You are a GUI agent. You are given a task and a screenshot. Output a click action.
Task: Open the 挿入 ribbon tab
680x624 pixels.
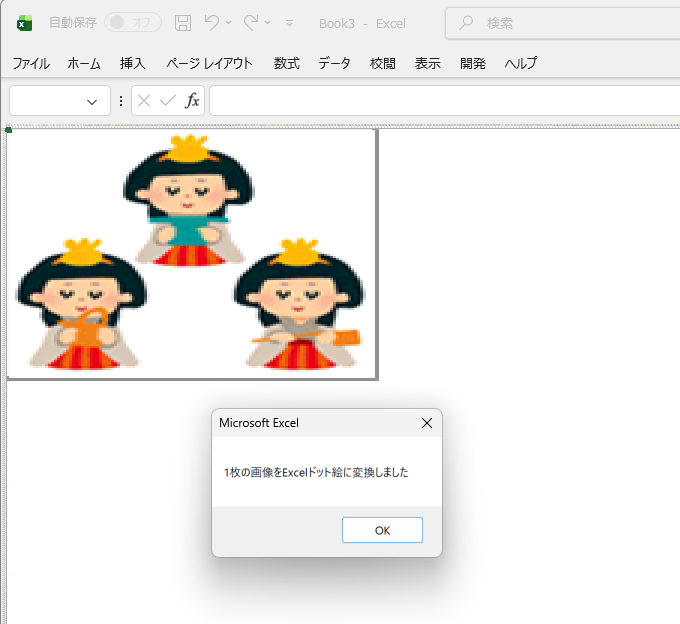point(133,63)
